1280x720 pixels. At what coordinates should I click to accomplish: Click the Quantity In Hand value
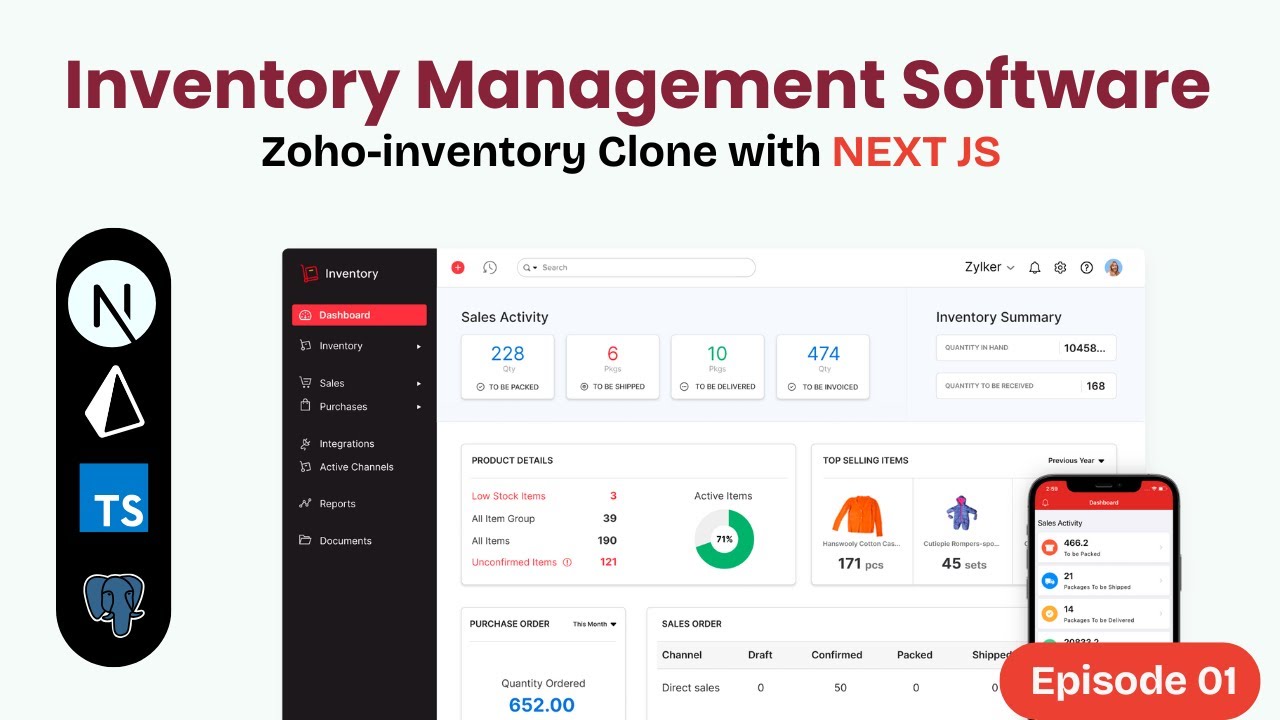click(1085, 348)
